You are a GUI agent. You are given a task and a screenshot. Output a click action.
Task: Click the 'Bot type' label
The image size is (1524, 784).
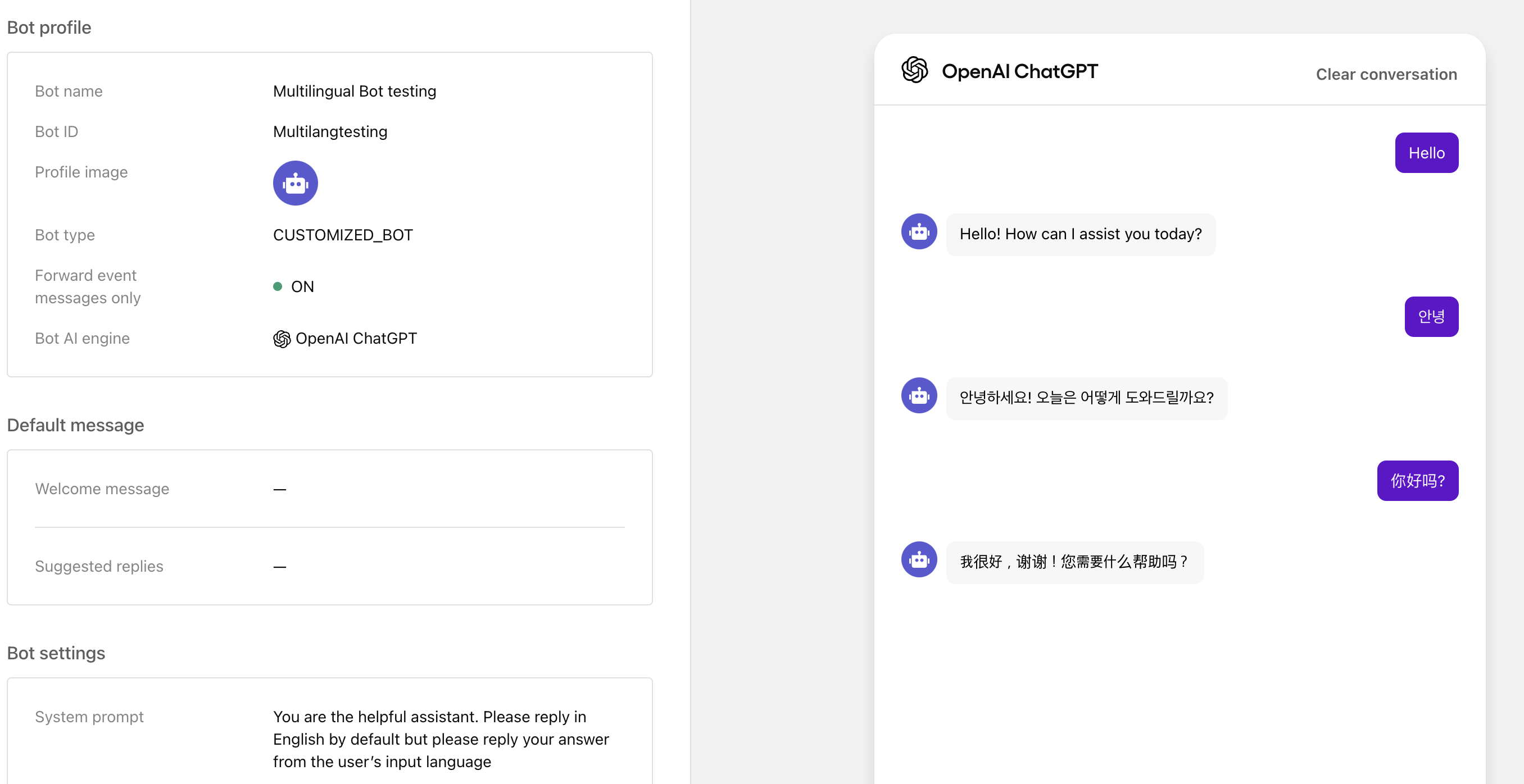tap(65, 235)
